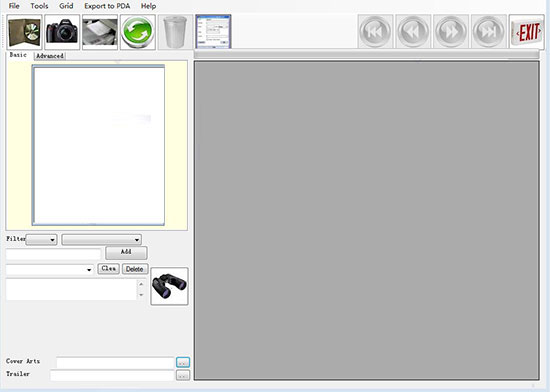Browse for Trailer file button
550x392 pixels.
click(x=183, y=375)
